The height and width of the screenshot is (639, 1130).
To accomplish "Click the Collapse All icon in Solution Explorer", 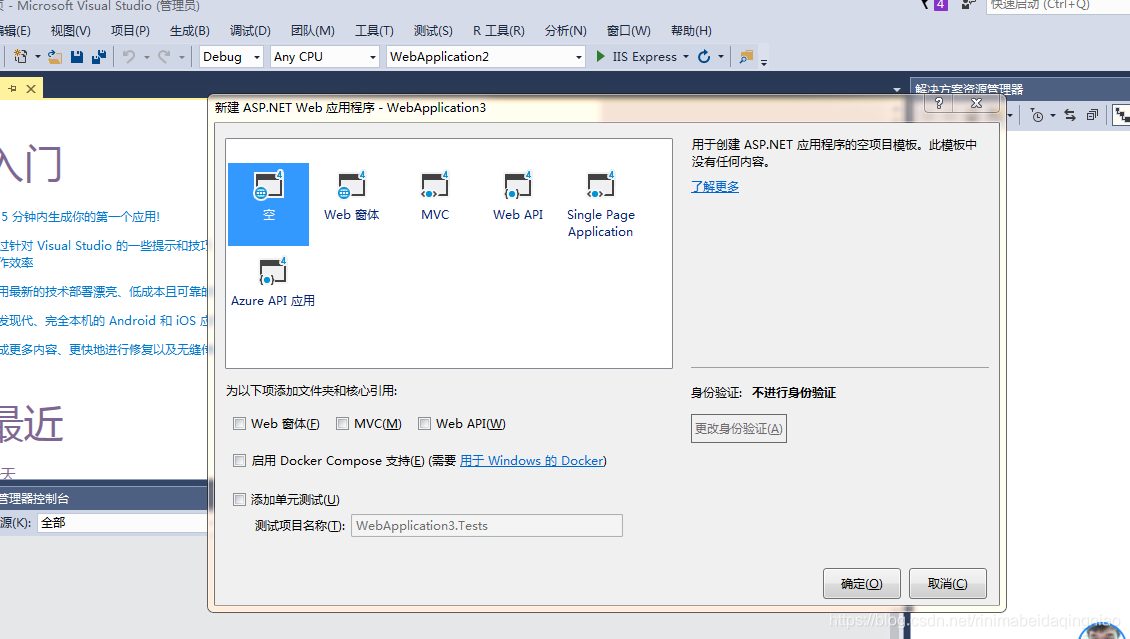I will coord(1093,115).
